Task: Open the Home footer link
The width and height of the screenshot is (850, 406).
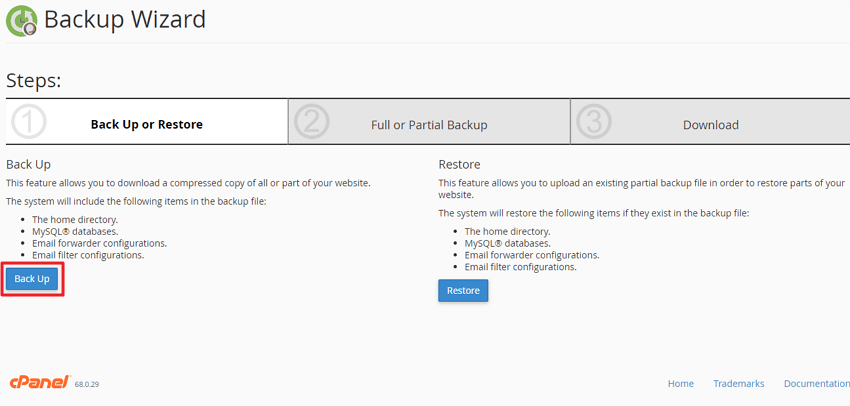Action: [x=680, y=384]
